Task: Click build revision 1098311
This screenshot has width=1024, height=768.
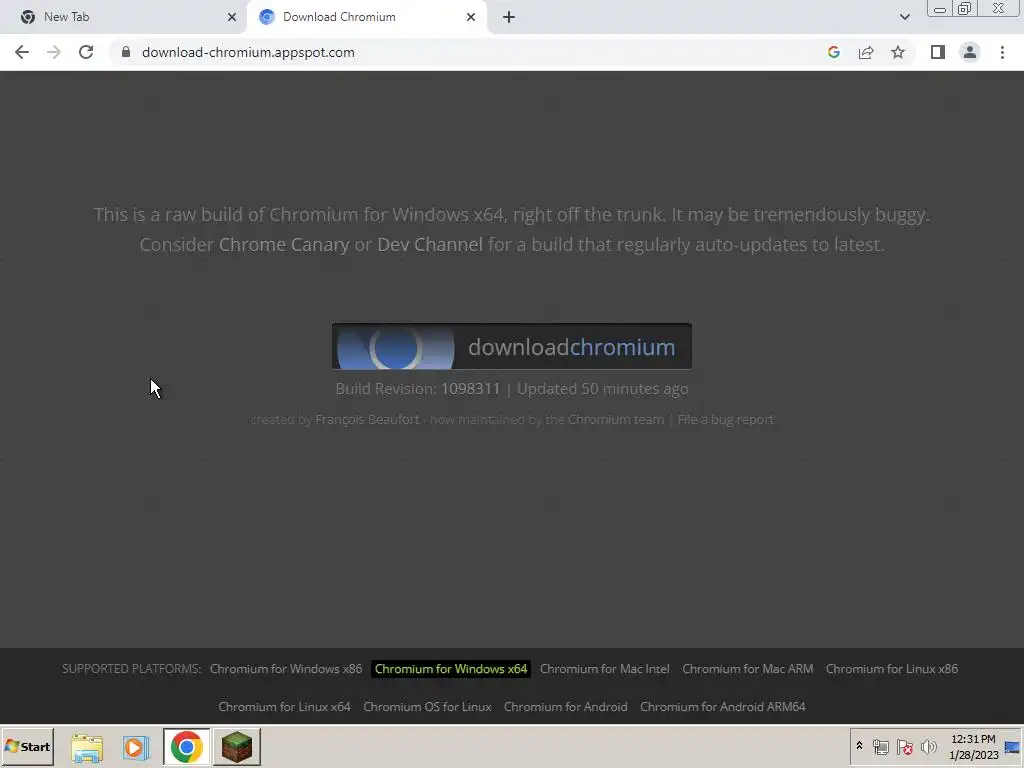Action: [x=470, y=389]
